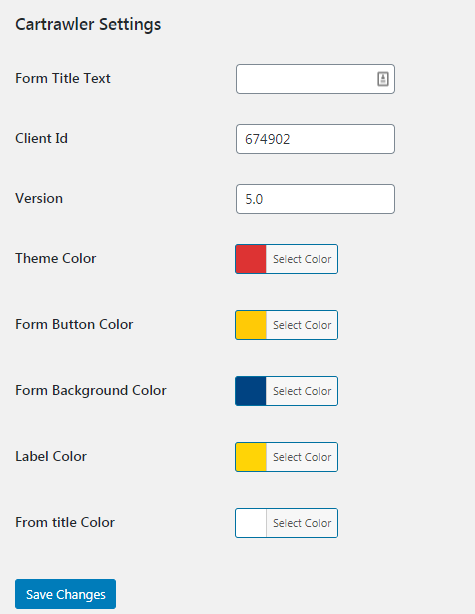Click the Form Title Text label
This screenshot has height=614, width=475.
pos(63,78)
